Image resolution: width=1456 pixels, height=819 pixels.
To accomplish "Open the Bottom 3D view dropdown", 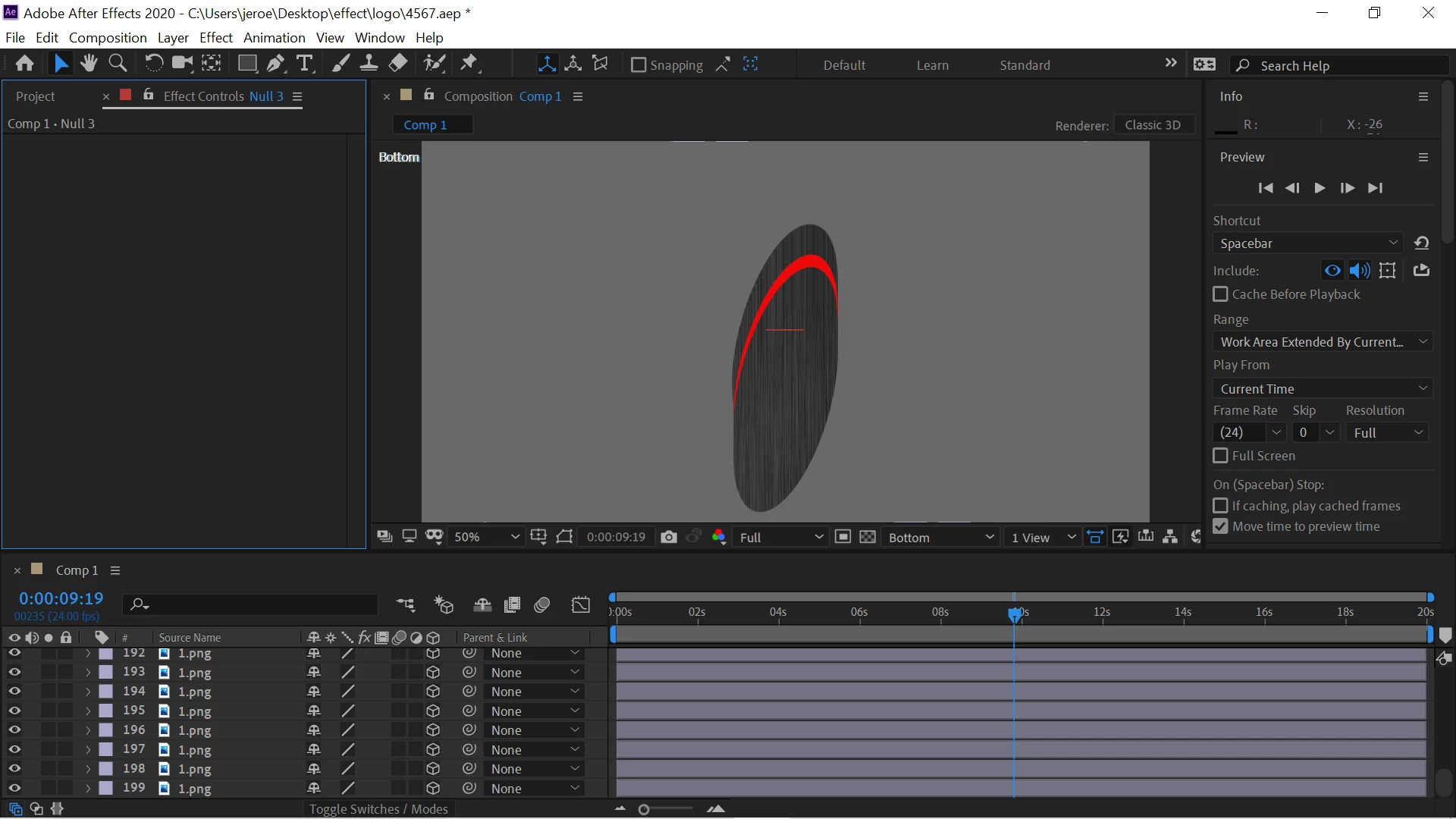I will (940, 537).
